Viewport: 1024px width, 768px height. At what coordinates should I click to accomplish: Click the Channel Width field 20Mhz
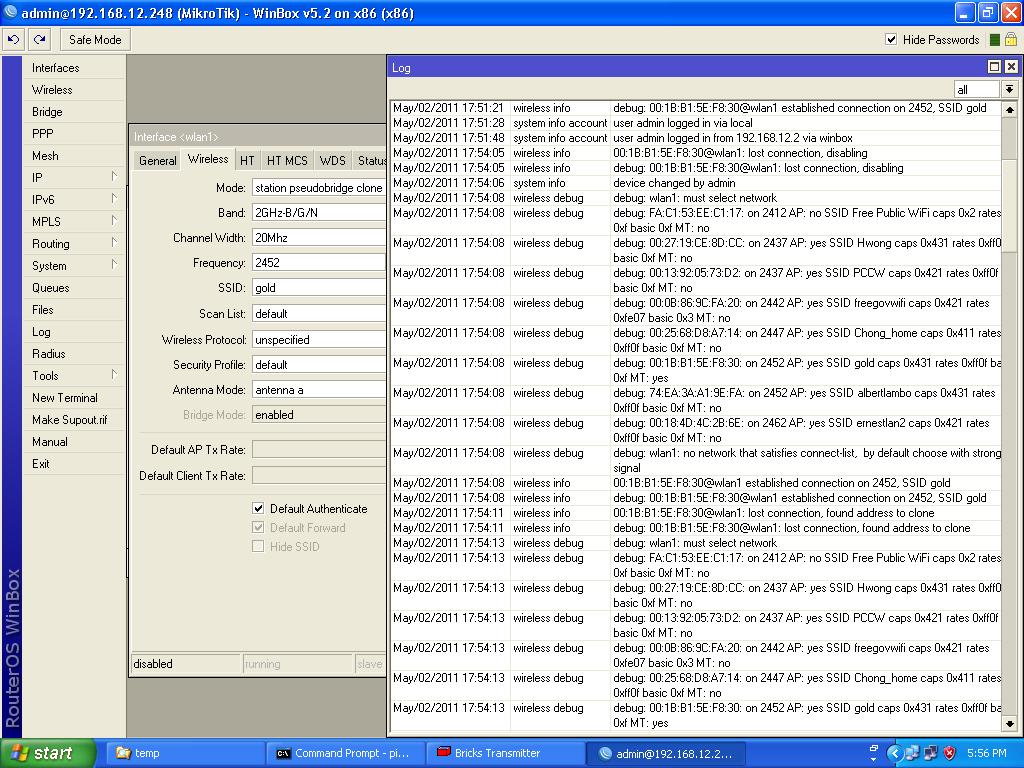(319, 238)
